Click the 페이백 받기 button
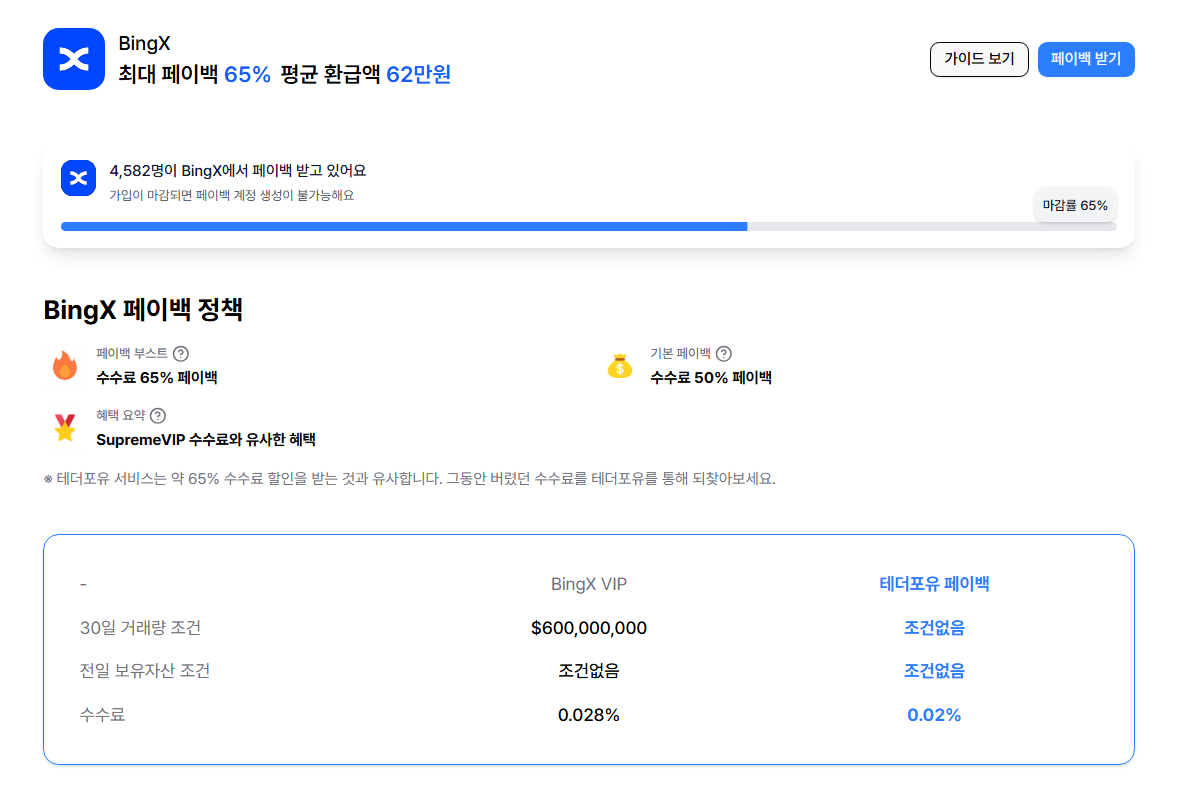Image resolution: width=1203 pixels, height=787 pixels. click(x=1086, y=59)
